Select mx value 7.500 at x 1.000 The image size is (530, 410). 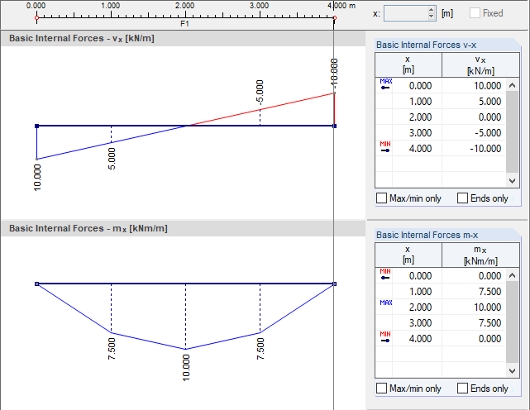click(x=490, y=291)
